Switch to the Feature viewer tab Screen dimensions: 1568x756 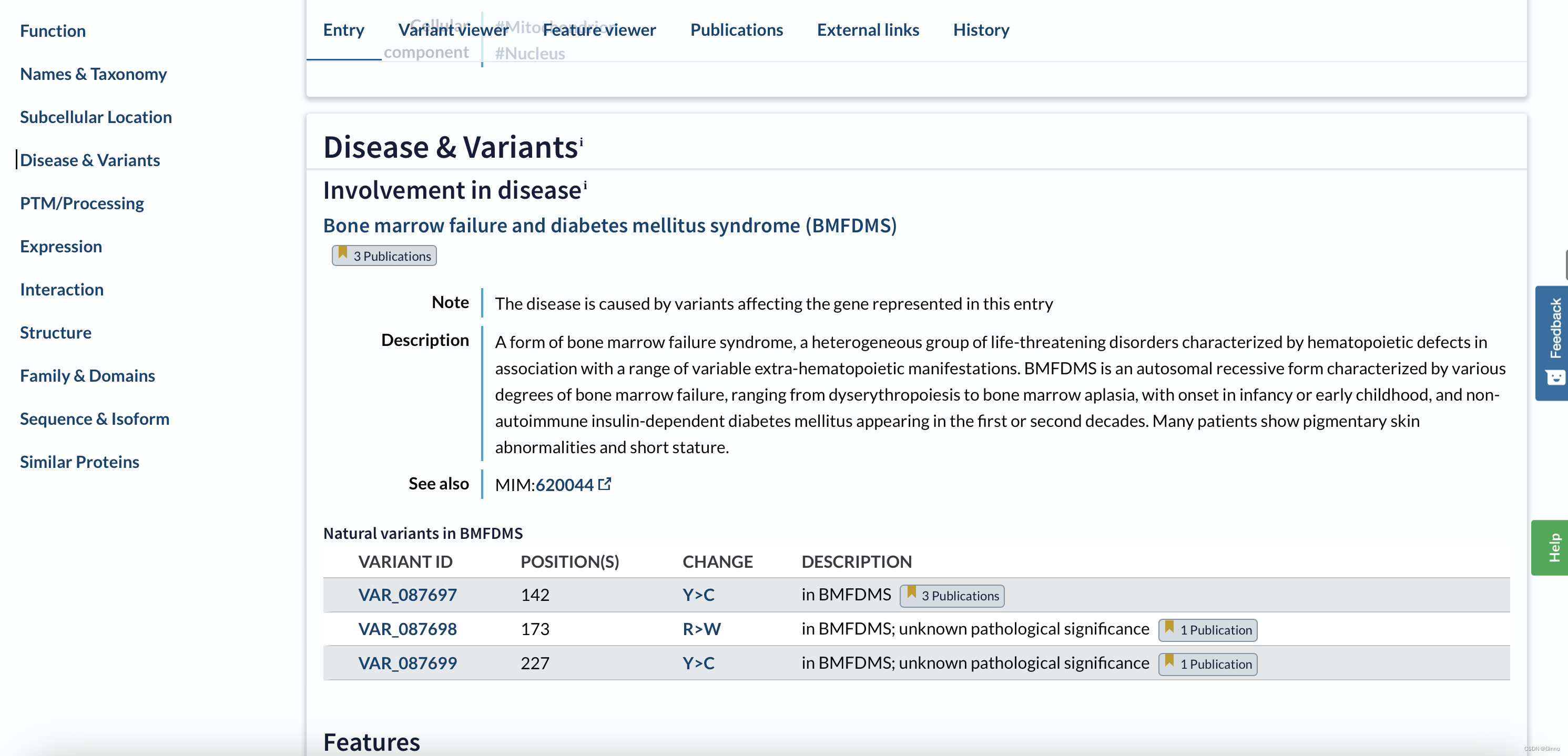point(599,30)
